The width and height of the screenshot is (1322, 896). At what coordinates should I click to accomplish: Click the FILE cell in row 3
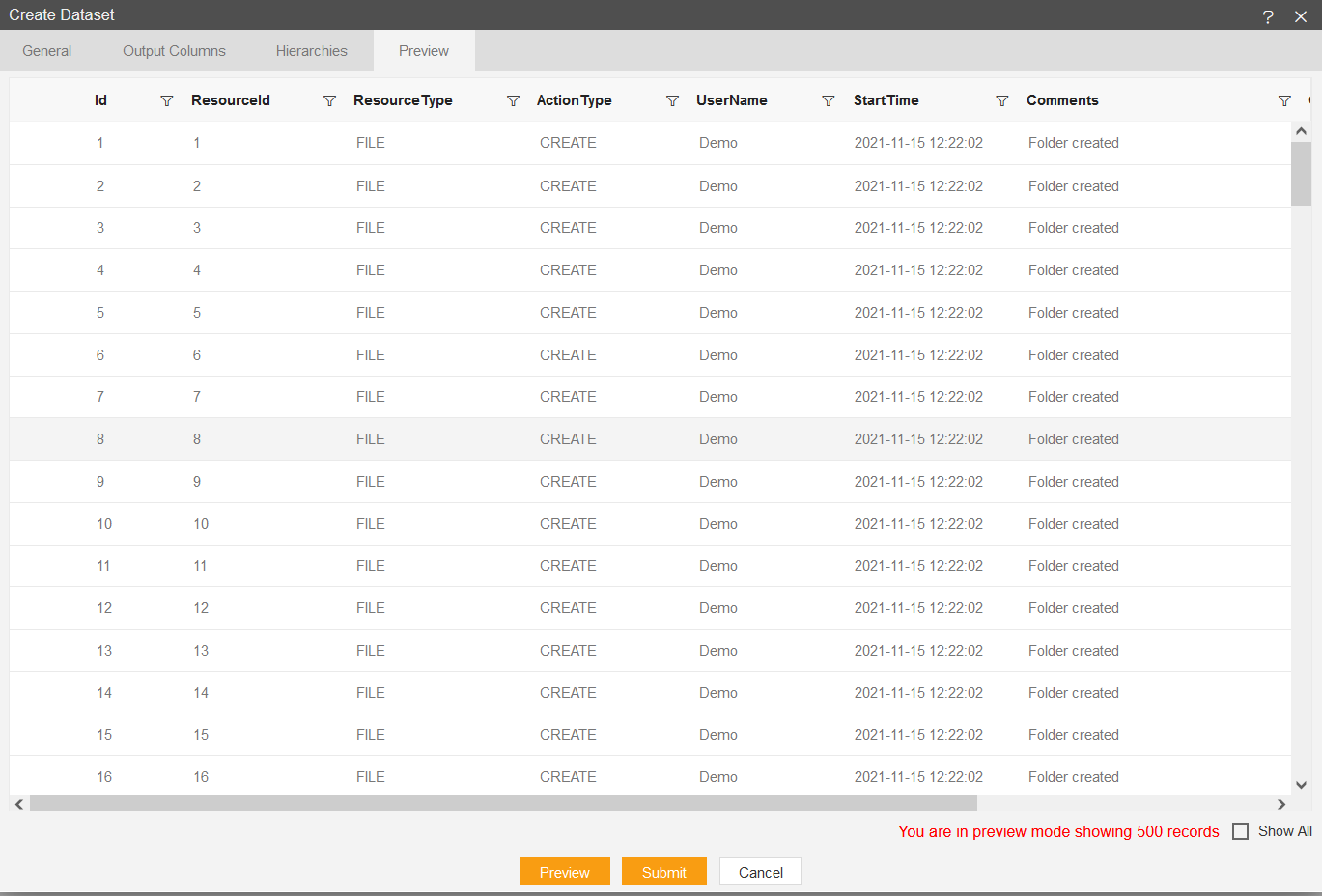[x=371, y=228]
